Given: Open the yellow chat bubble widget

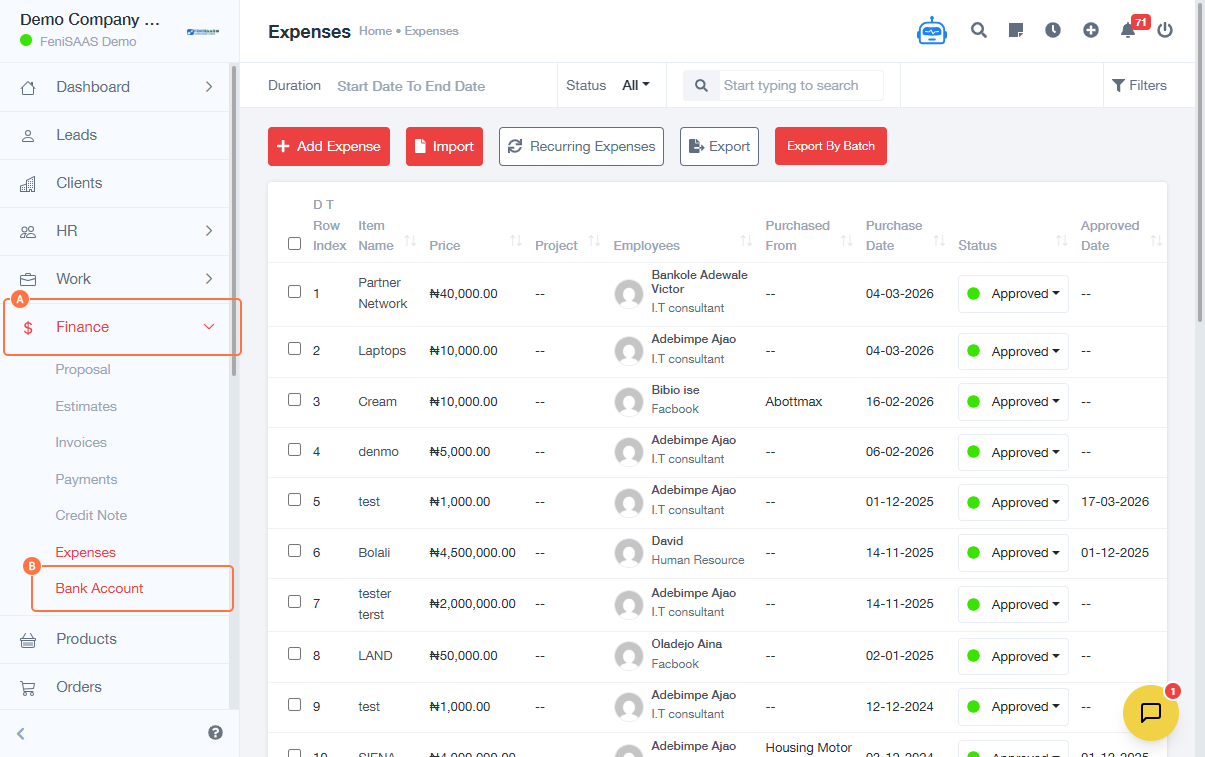Looking at the screenshot, I should coord(1150,712).
